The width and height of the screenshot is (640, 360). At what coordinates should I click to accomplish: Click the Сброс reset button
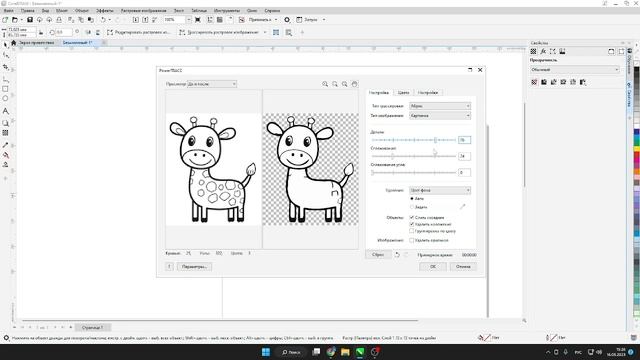tap(378, 255)
